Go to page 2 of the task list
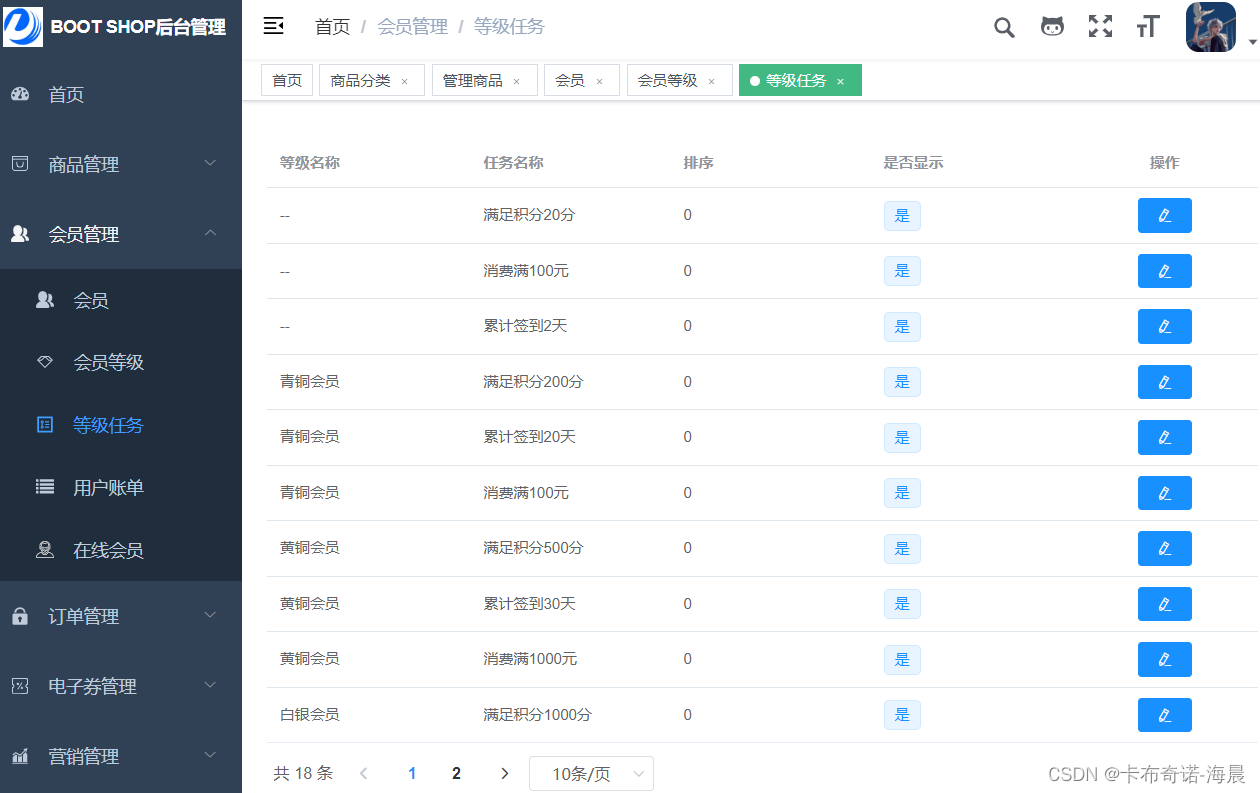 coord(456,773)
